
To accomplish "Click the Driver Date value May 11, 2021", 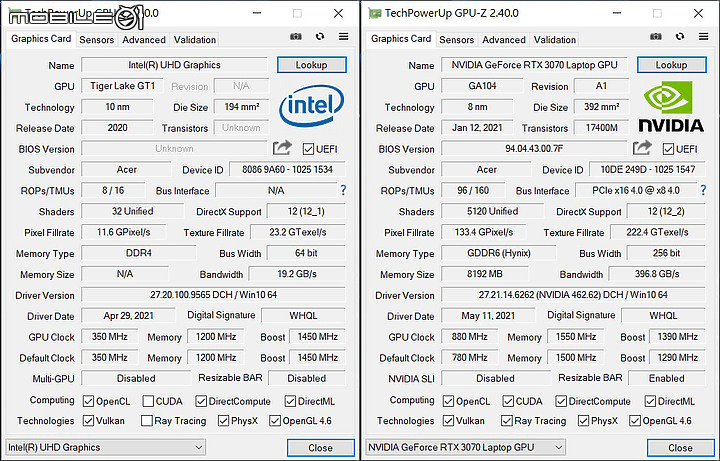I will (488, 315).
